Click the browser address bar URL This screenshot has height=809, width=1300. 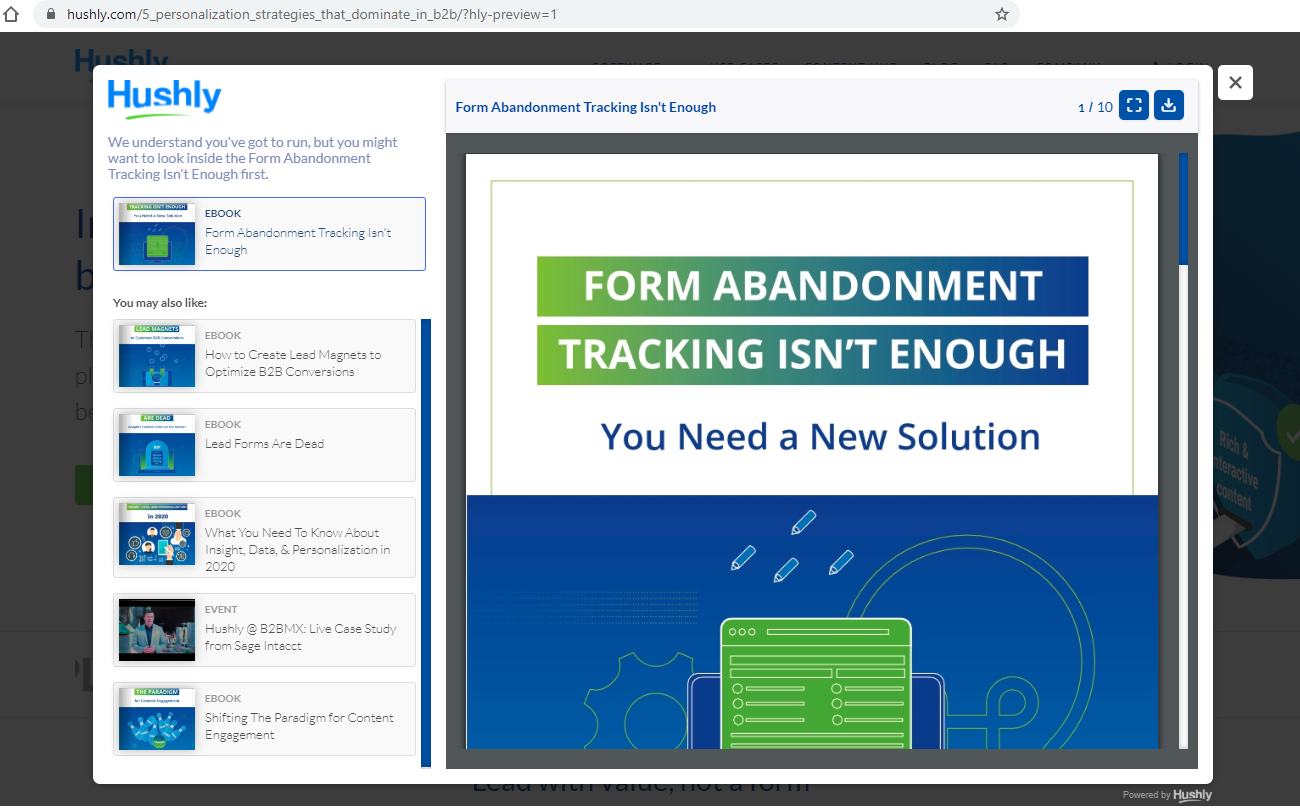[312, 15]
